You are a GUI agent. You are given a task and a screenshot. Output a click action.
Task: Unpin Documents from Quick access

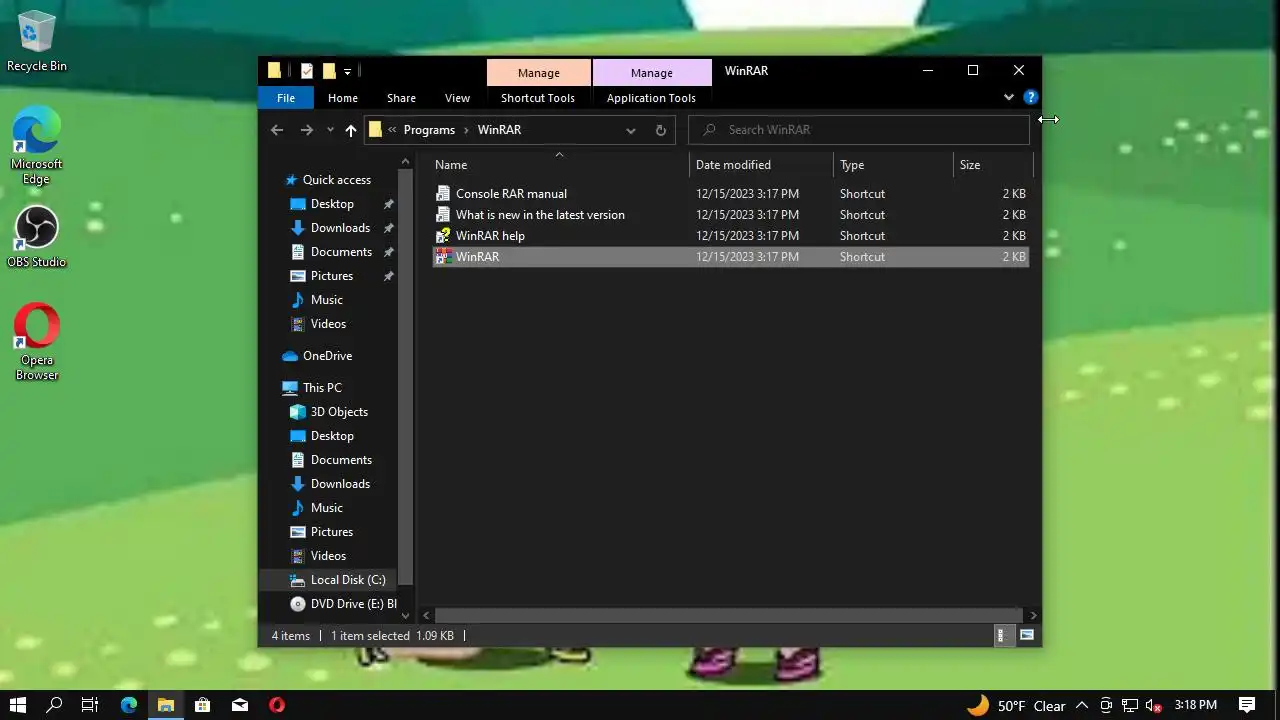coord(389,252)
